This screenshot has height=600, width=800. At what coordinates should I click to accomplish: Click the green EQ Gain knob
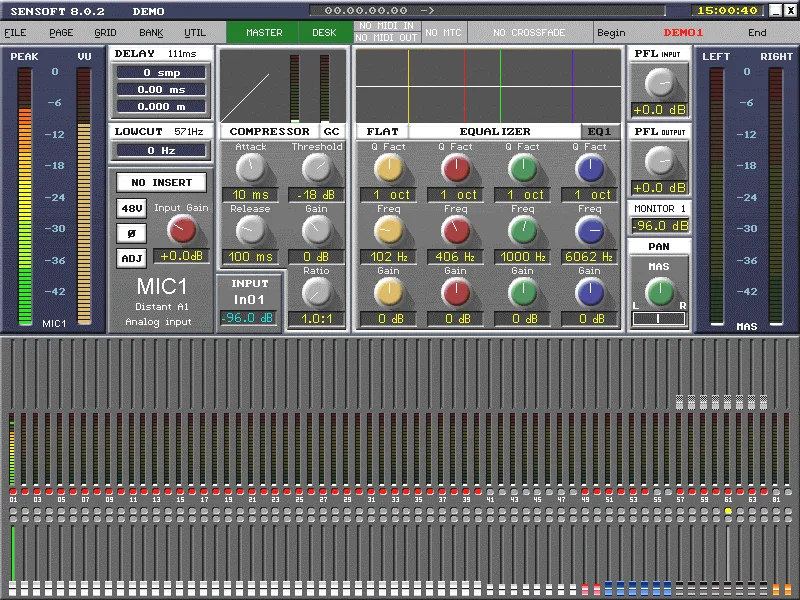[523, 293]
